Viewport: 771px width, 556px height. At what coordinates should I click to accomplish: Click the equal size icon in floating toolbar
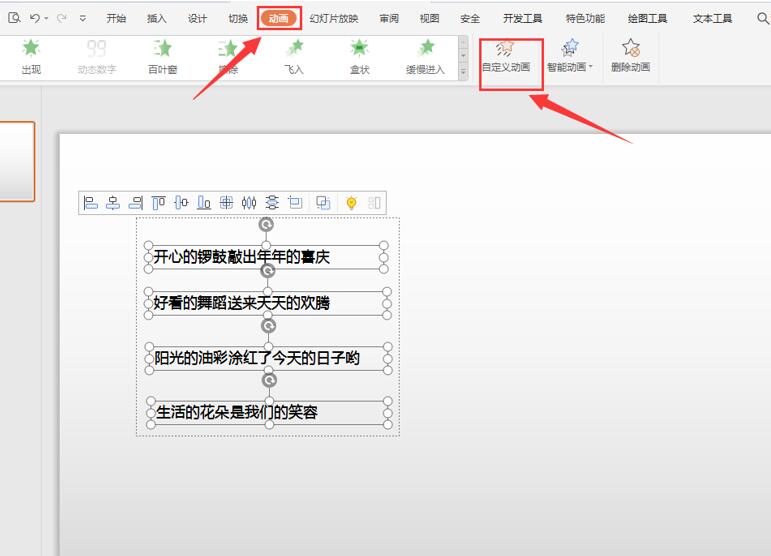[x=295, y=203]
